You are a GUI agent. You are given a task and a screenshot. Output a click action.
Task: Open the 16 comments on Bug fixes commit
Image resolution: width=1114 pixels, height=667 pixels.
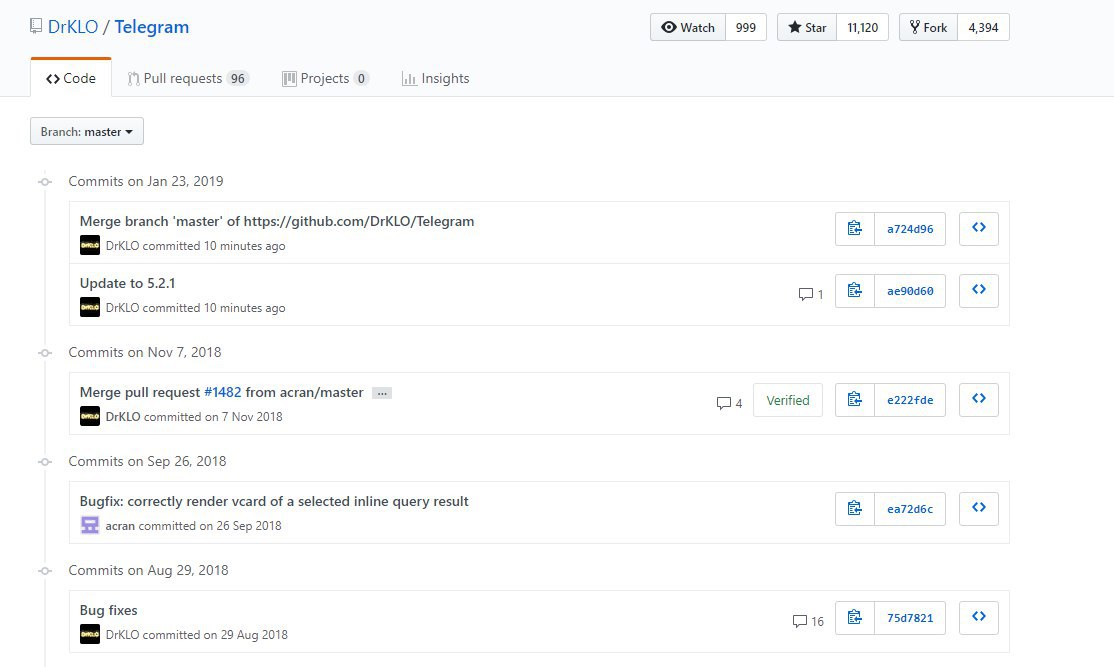coord(808,622)
